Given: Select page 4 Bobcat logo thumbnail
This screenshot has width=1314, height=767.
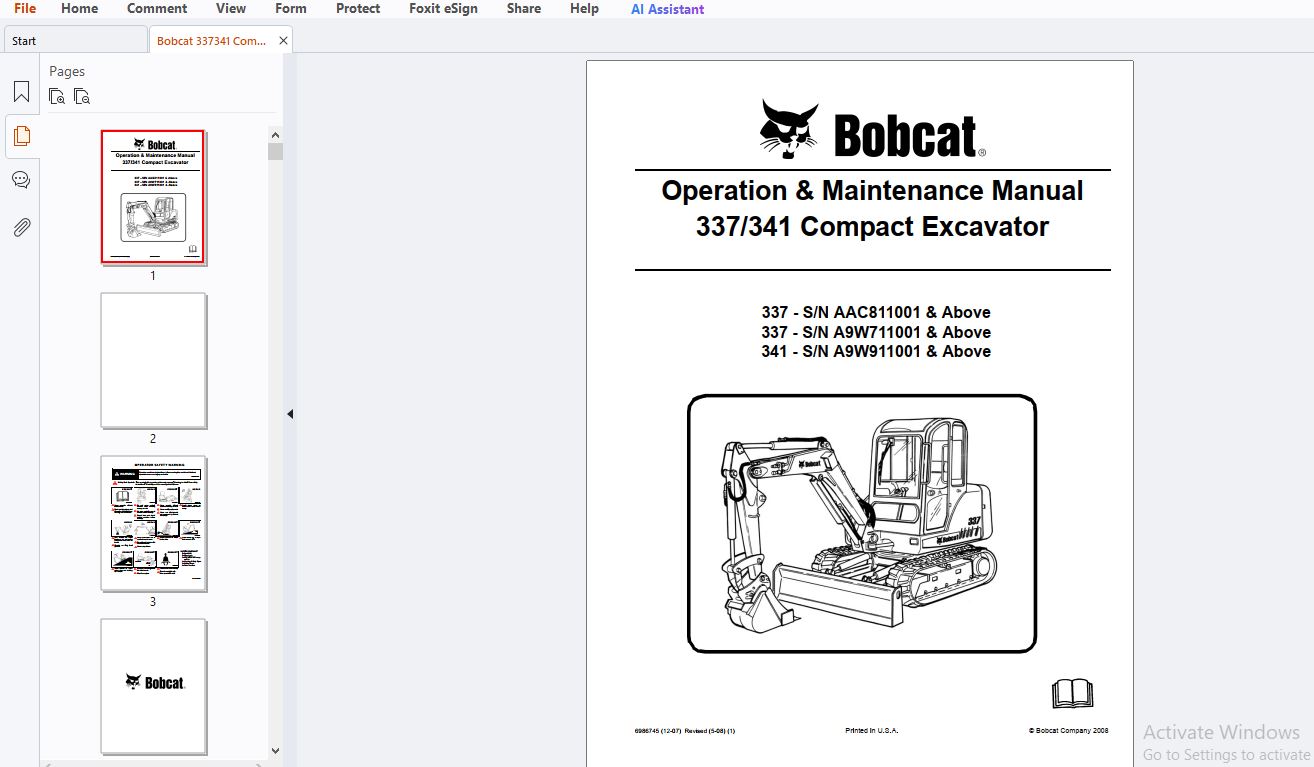Looking at the screenshot, I should point(153,687).
